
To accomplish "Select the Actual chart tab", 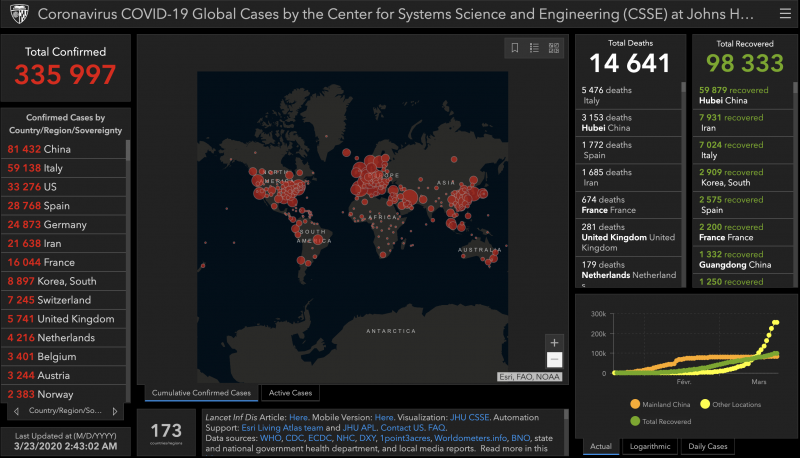I will 601,446.
